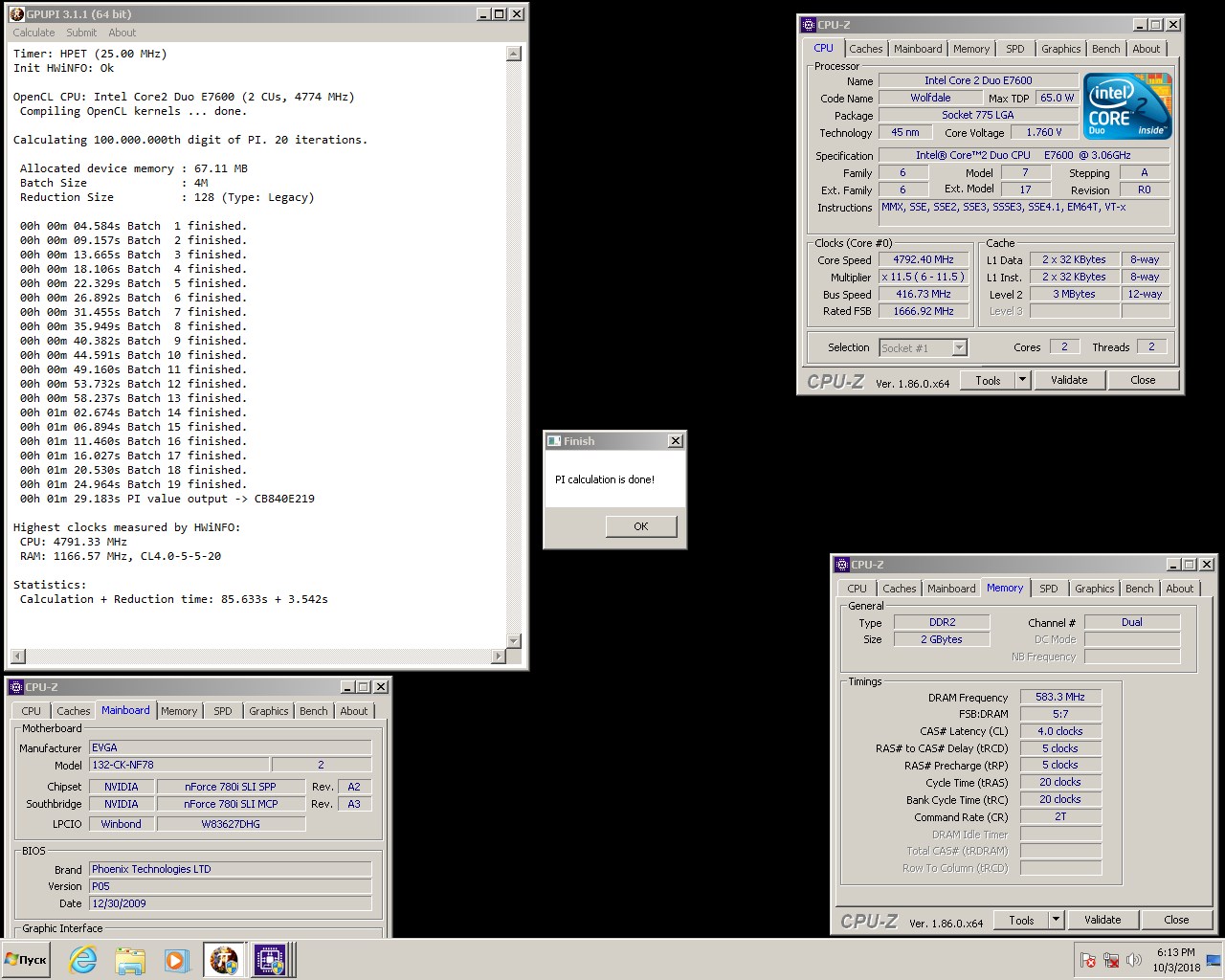Click Close in the Memory window

1176,920
